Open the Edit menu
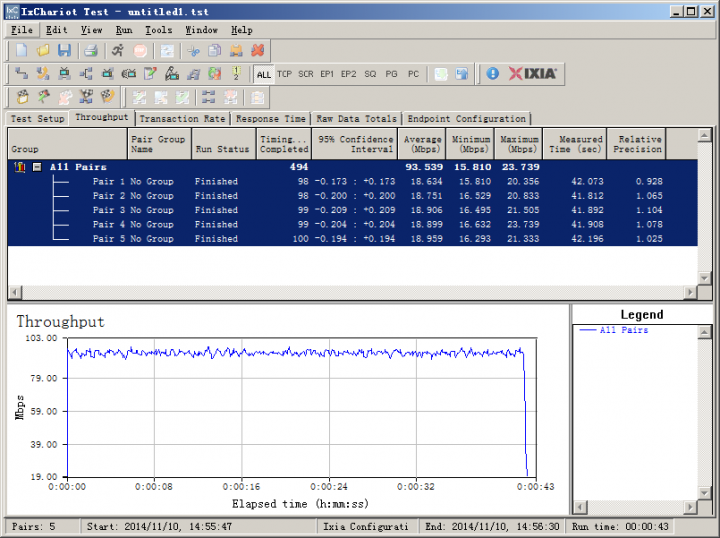The image size is (720, 538). click(56, 30)
